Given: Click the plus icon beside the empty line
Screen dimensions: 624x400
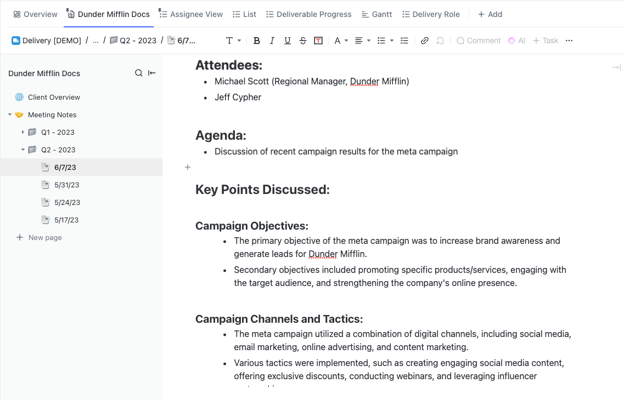Looking at the screenshot, I should 187,168.
